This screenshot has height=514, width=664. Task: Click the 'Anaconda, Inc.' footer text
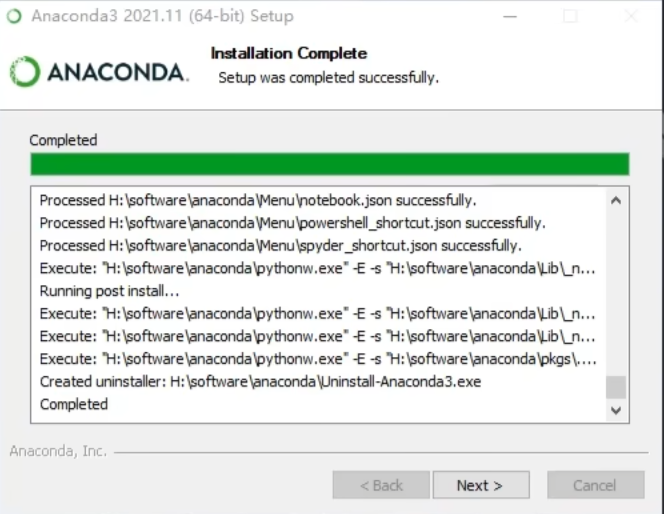[58, 451]
